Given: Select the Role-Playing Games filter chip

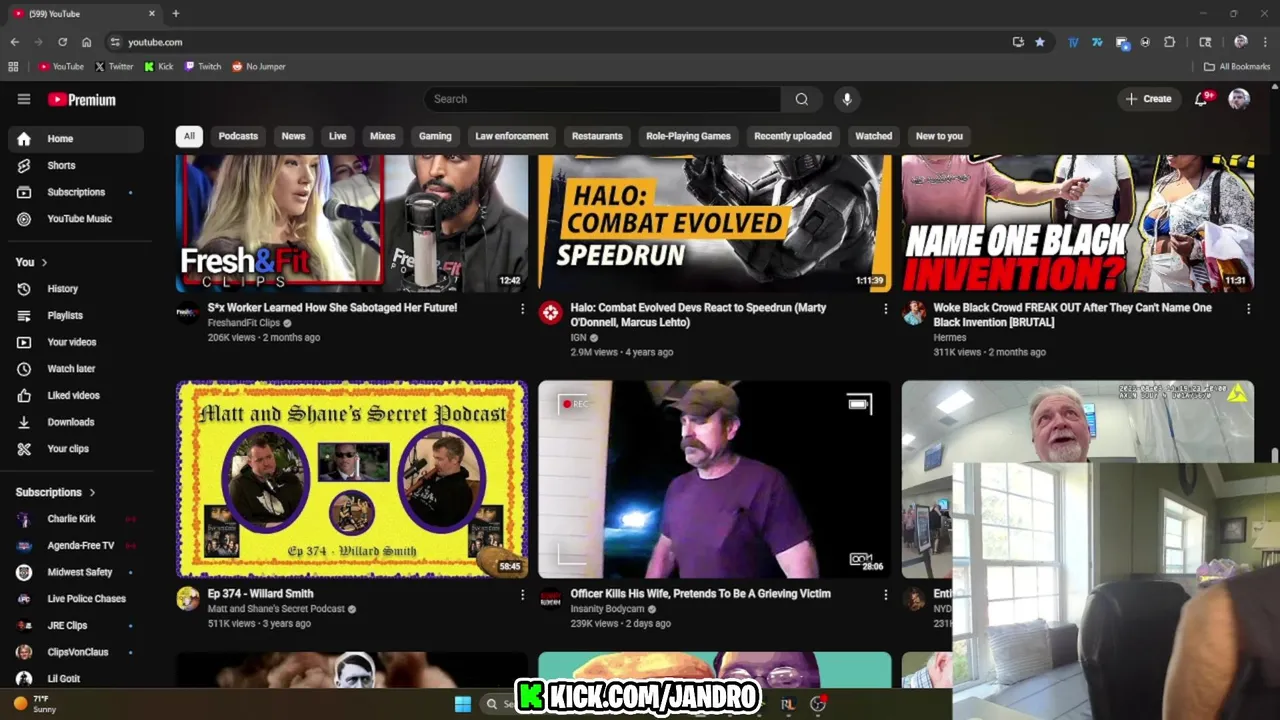Looking at the screenshot, I should [x=688, y=136].
